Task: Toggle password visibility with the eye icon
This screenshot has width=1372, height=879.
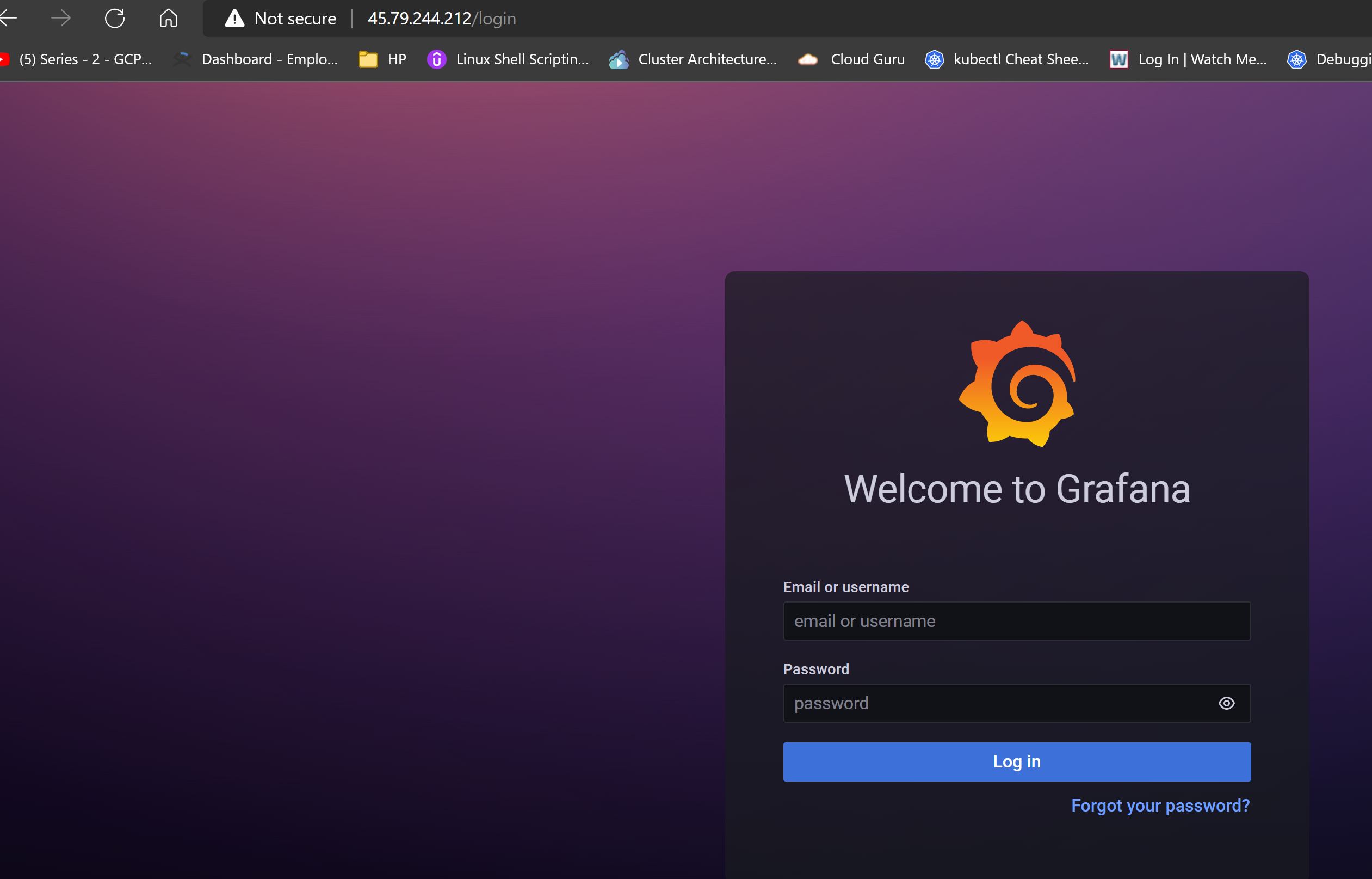Action: coord(1227,703)
